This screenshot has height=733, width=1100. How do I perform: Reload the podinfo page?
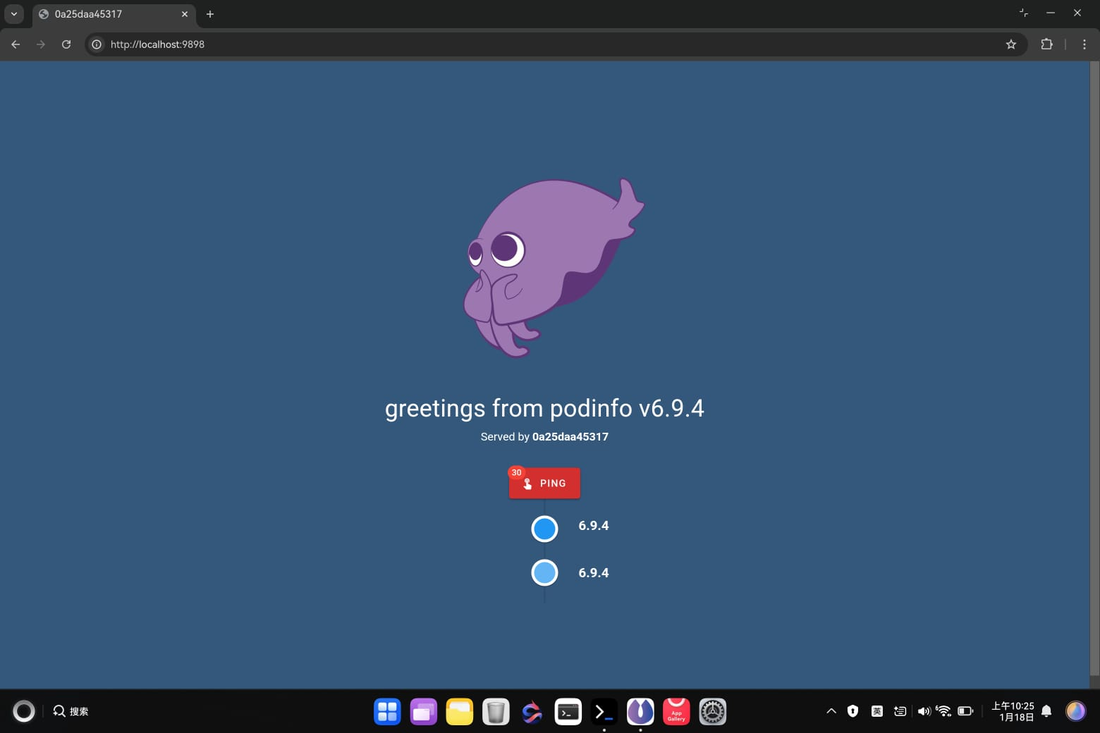(x=66, y=44)
